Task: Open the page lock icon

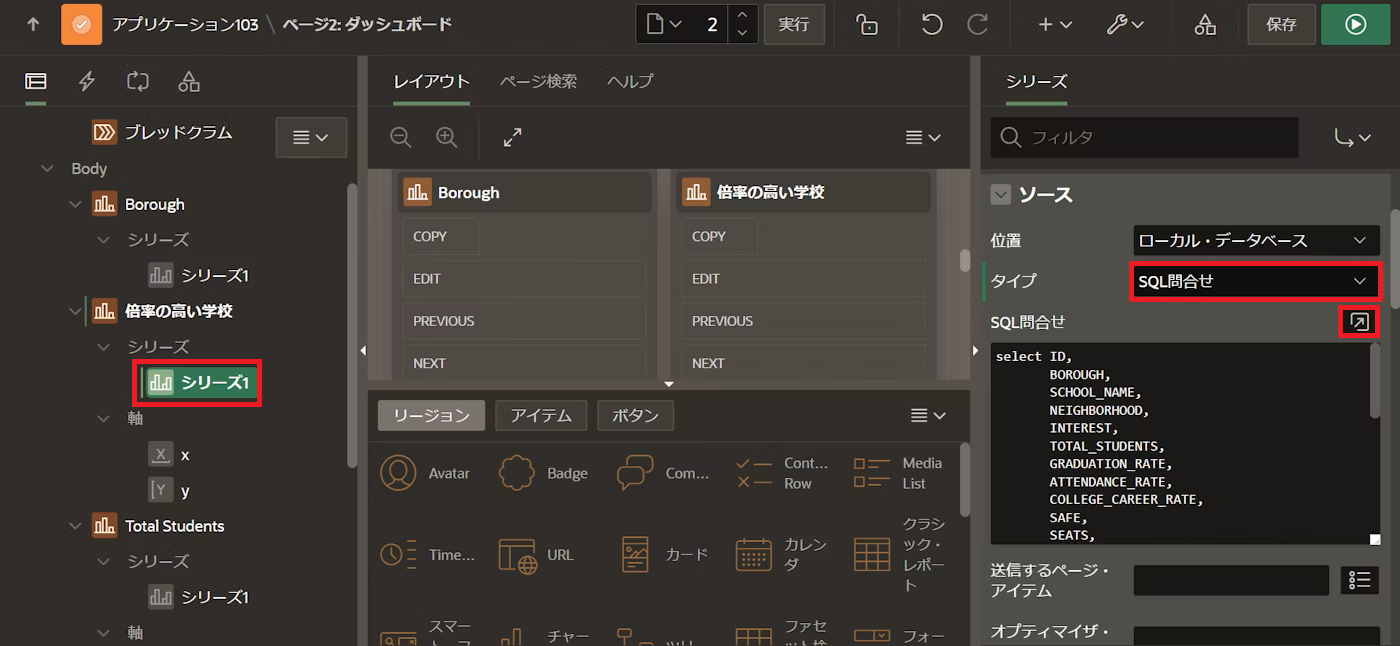Action: (x=867, y=24)
